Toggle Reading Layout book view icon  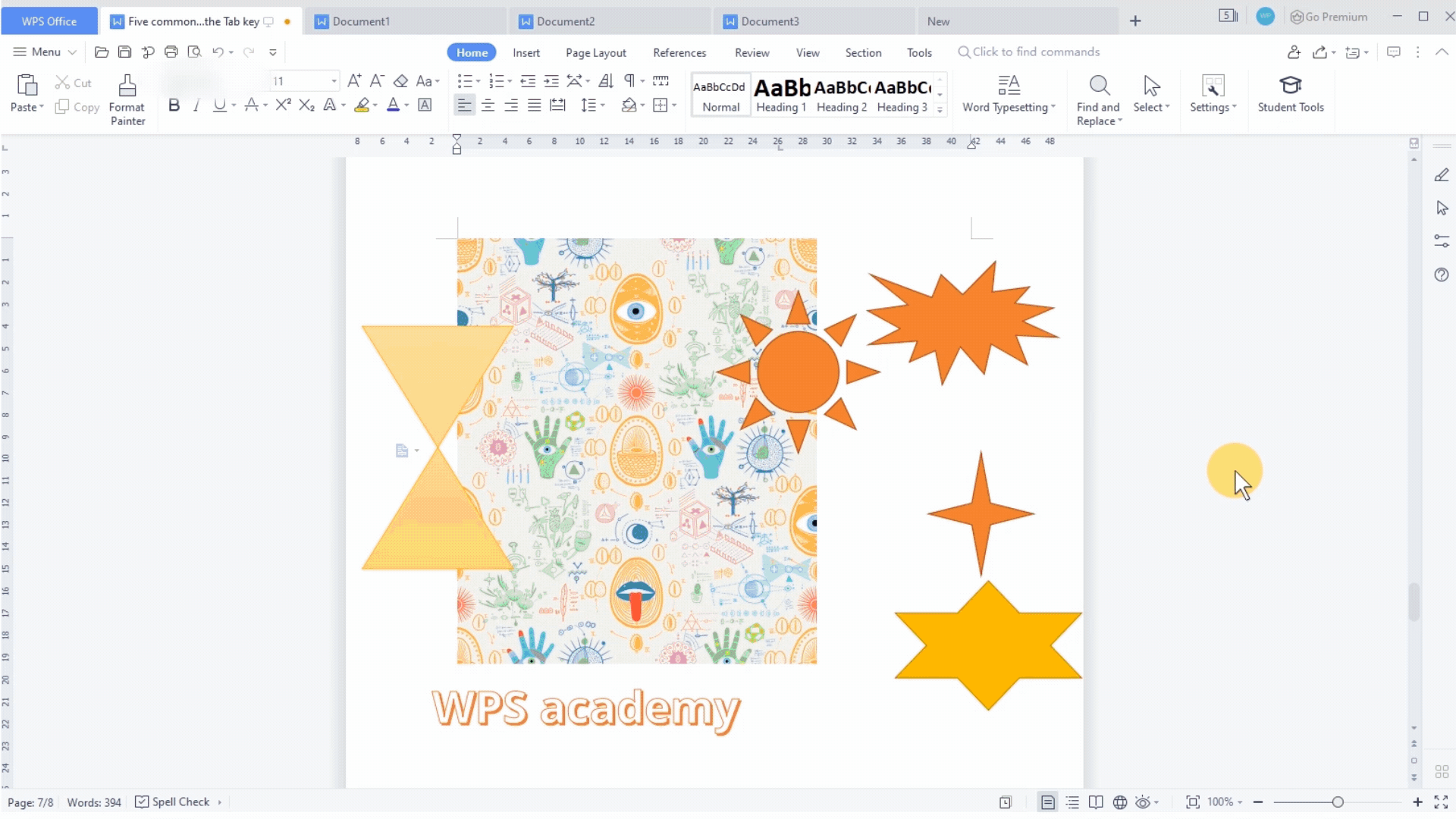click(x=1096, y=802)
